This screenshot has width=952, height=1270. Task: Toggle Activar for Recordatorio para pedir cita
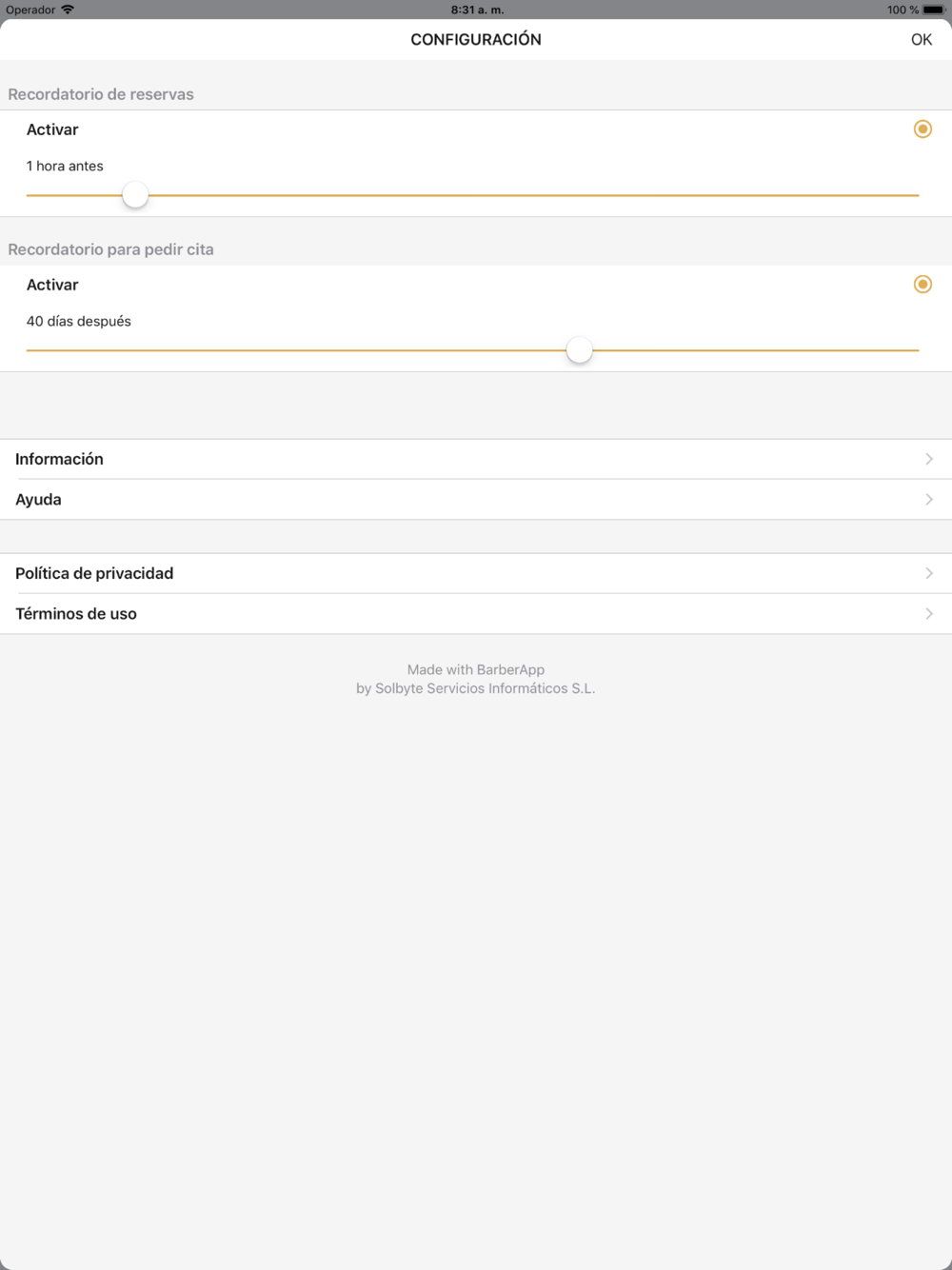click(x=922, y=284)
